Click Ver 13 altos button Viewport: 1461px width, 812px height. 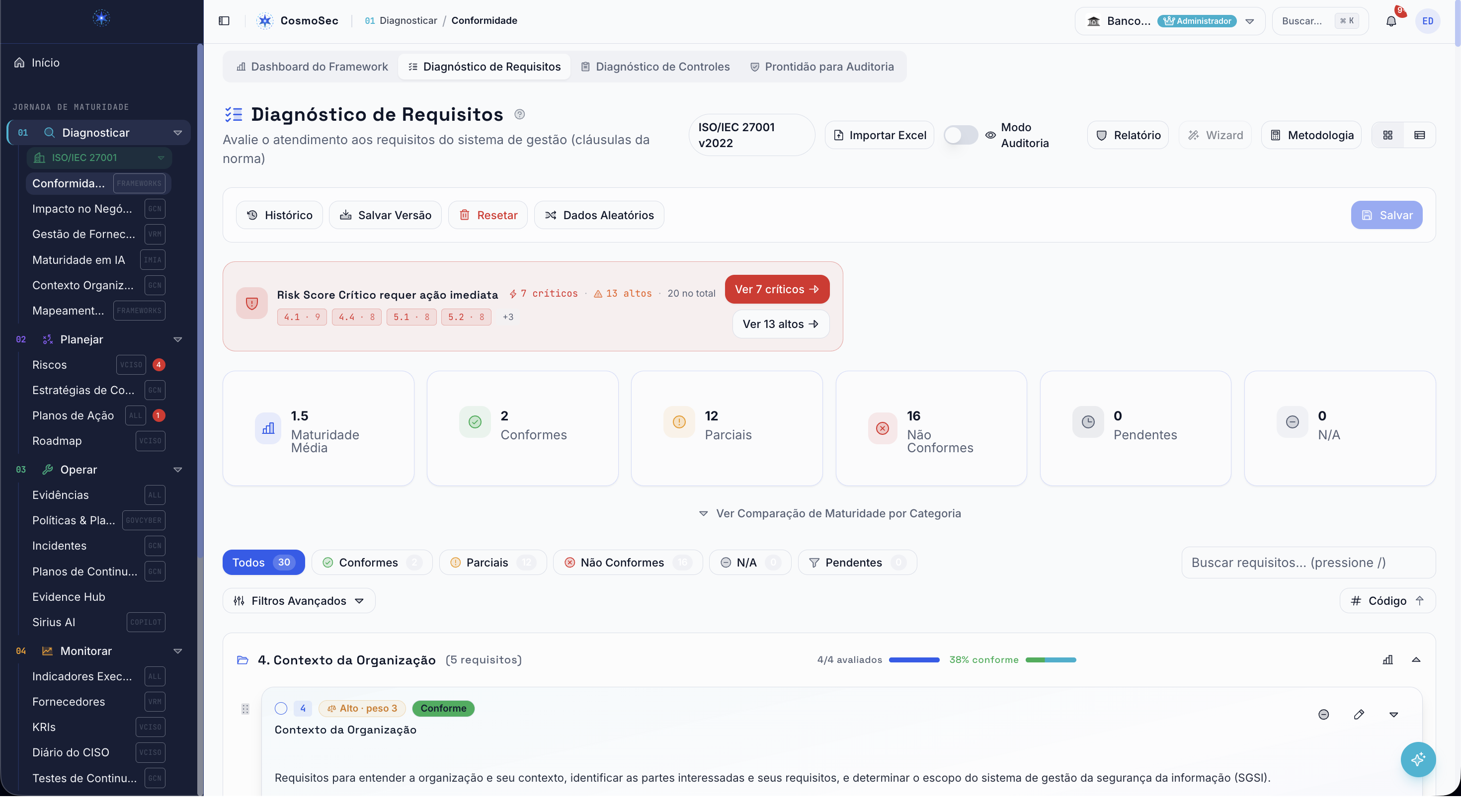click(x=780, y=324)
